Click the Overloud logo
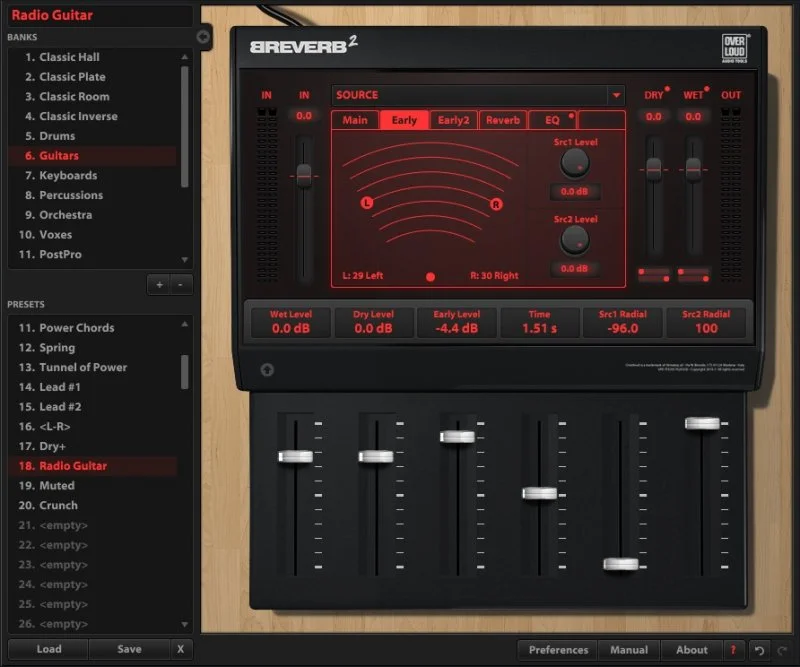The height and width of the screenshot is (667, 800). point(734,48)
